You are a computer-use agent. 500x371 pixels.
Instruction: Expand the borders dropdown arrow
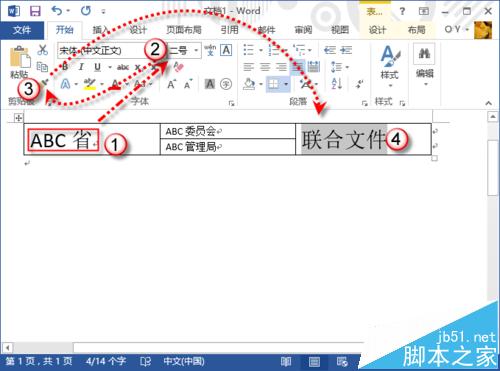[286, 84]
